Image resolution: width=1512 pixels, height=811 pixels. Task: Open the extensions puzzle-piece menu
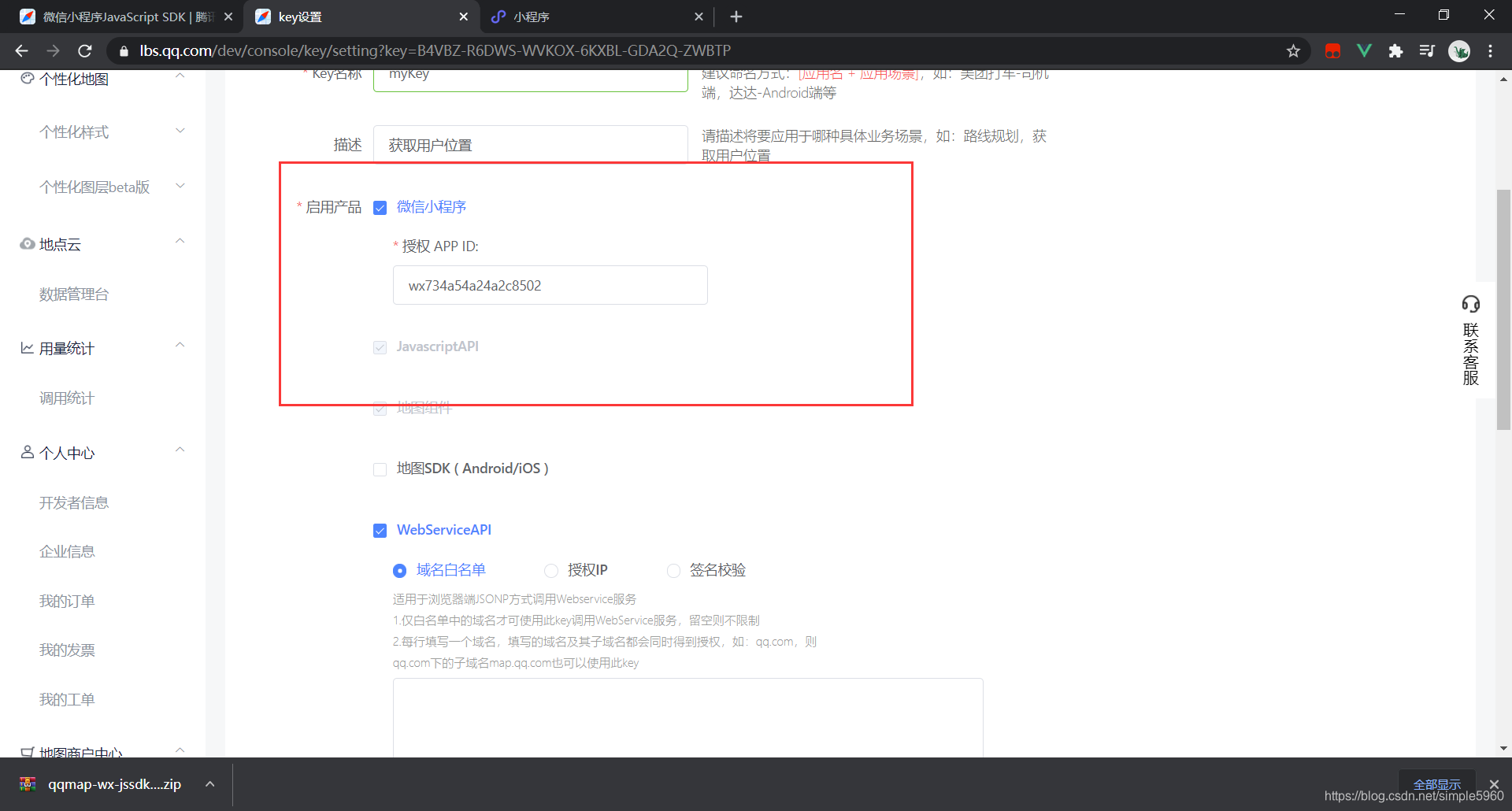[x=1395, y=50]
